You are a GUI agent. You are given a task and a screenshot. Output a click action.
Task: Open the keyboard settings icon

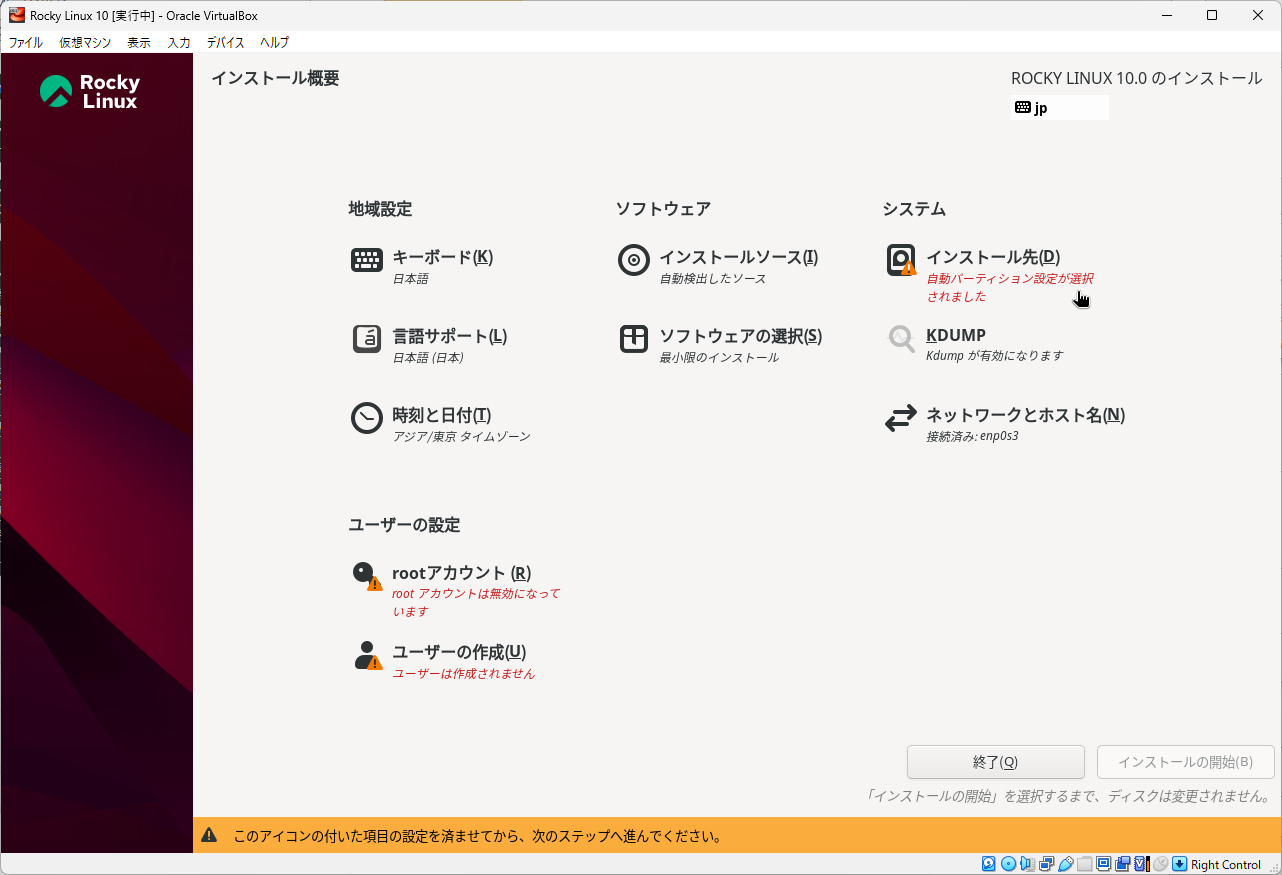pyautogui.click(x=367, y=260)
